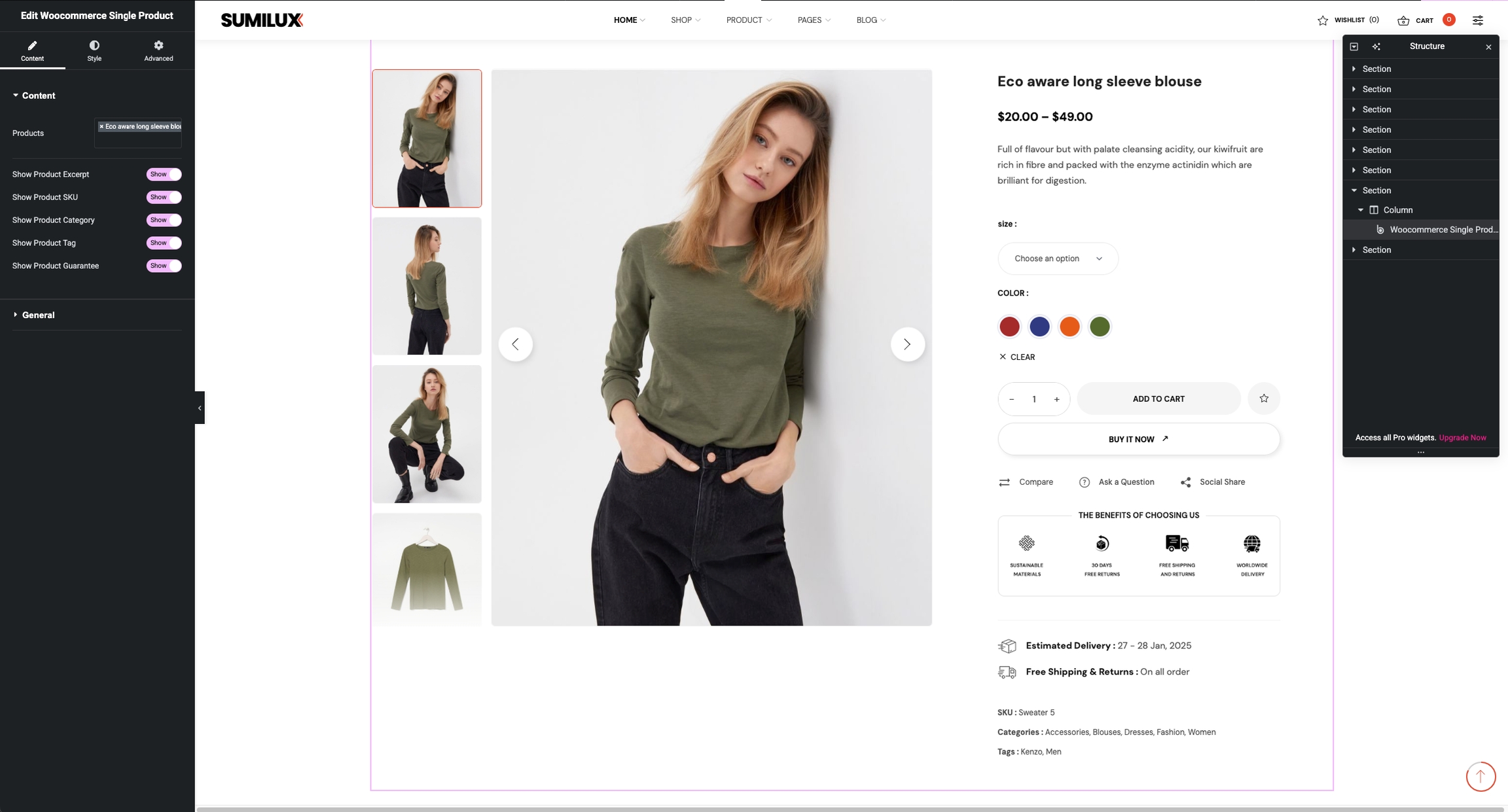Click the AI sparkle icon in Structure panel
The height and width of the screenshot is (812, 1508).
click(1376, 46)
